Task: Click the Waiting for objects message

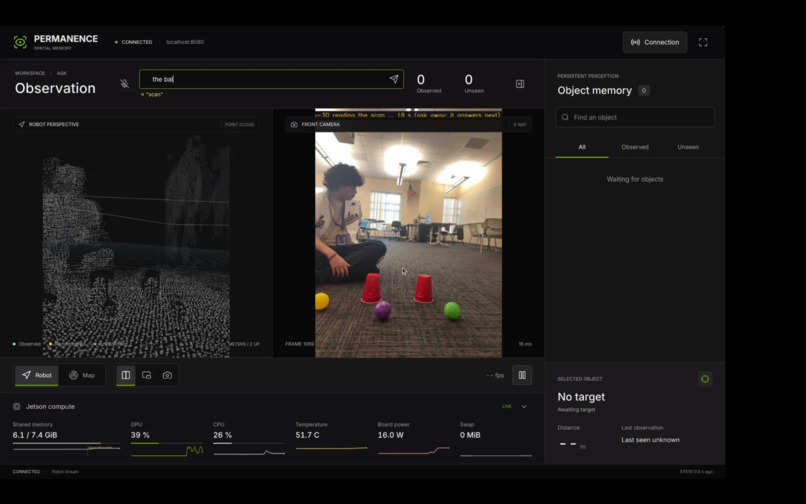Action: coord(635,179)
